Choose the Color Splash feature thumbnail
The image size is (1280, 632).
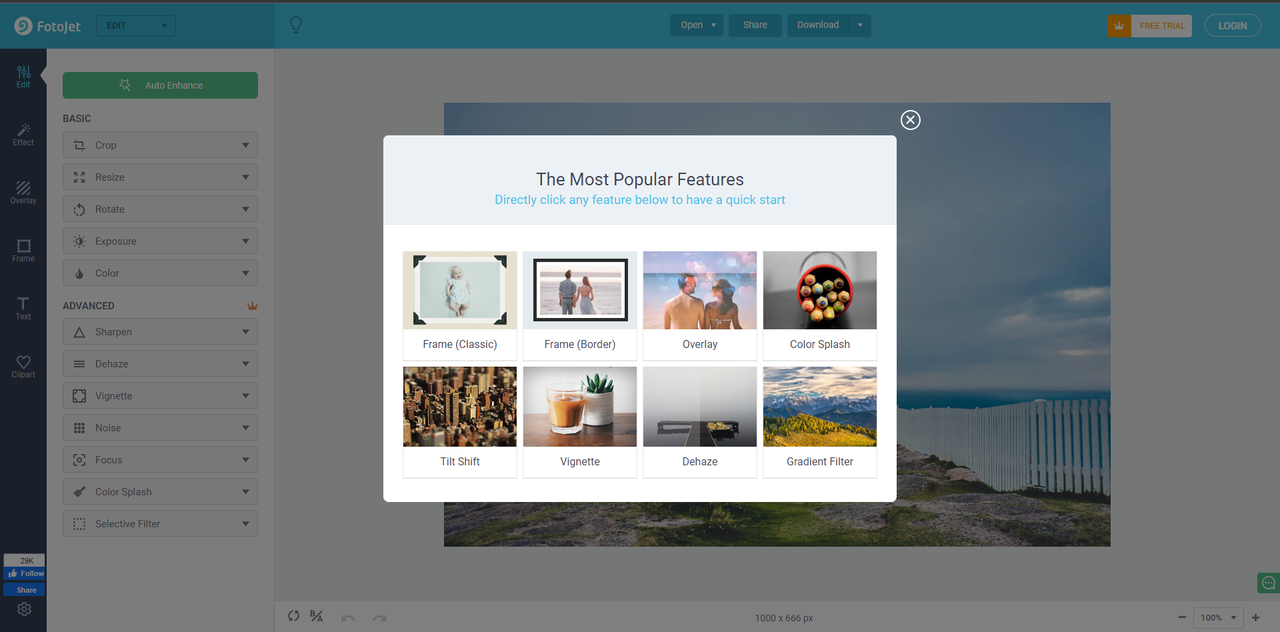click(x=820, y=305)
